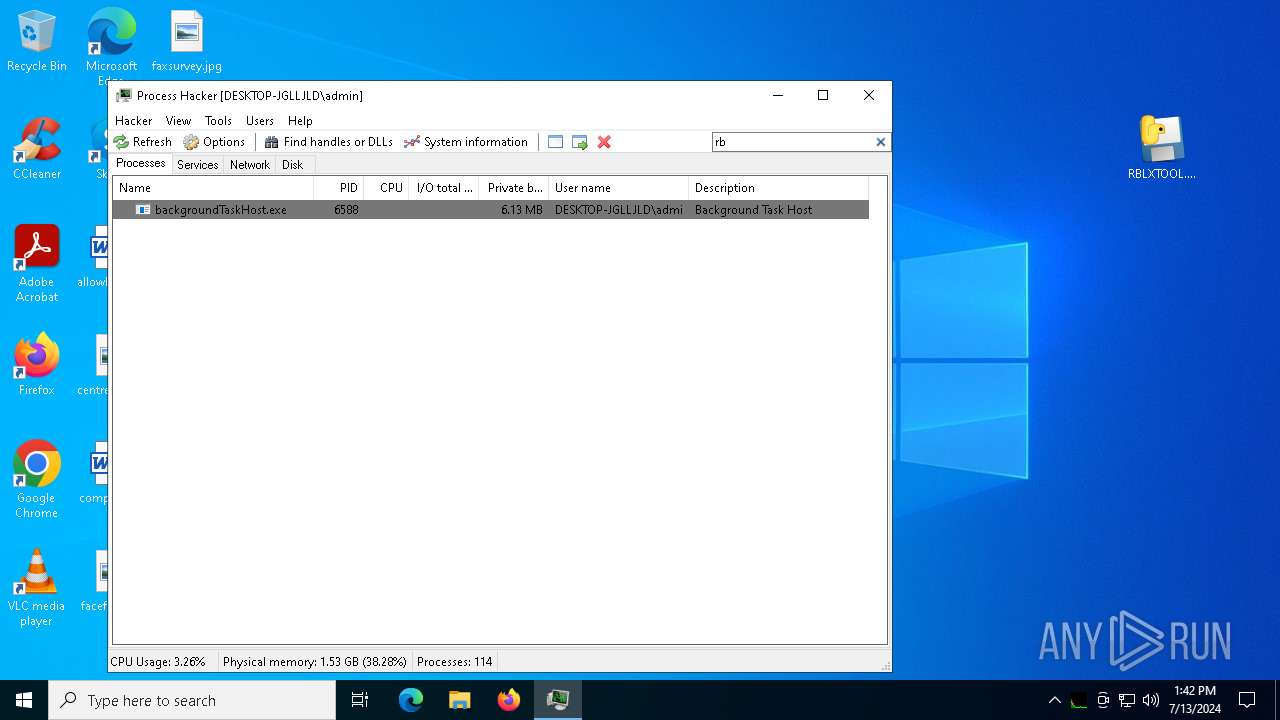Clear the search box with the X
Screen dimensions: 1280x720
pyautogui.click(x=881, y=142)
